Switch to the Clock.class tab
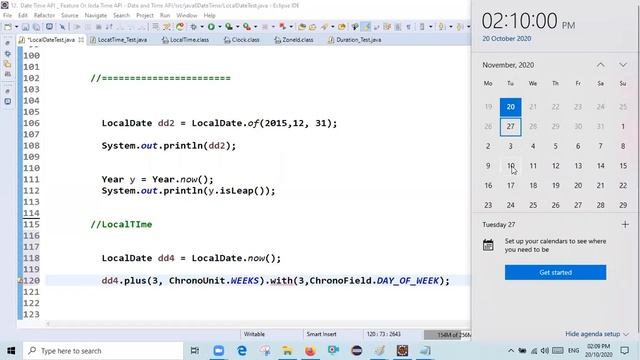 point(242,40)
